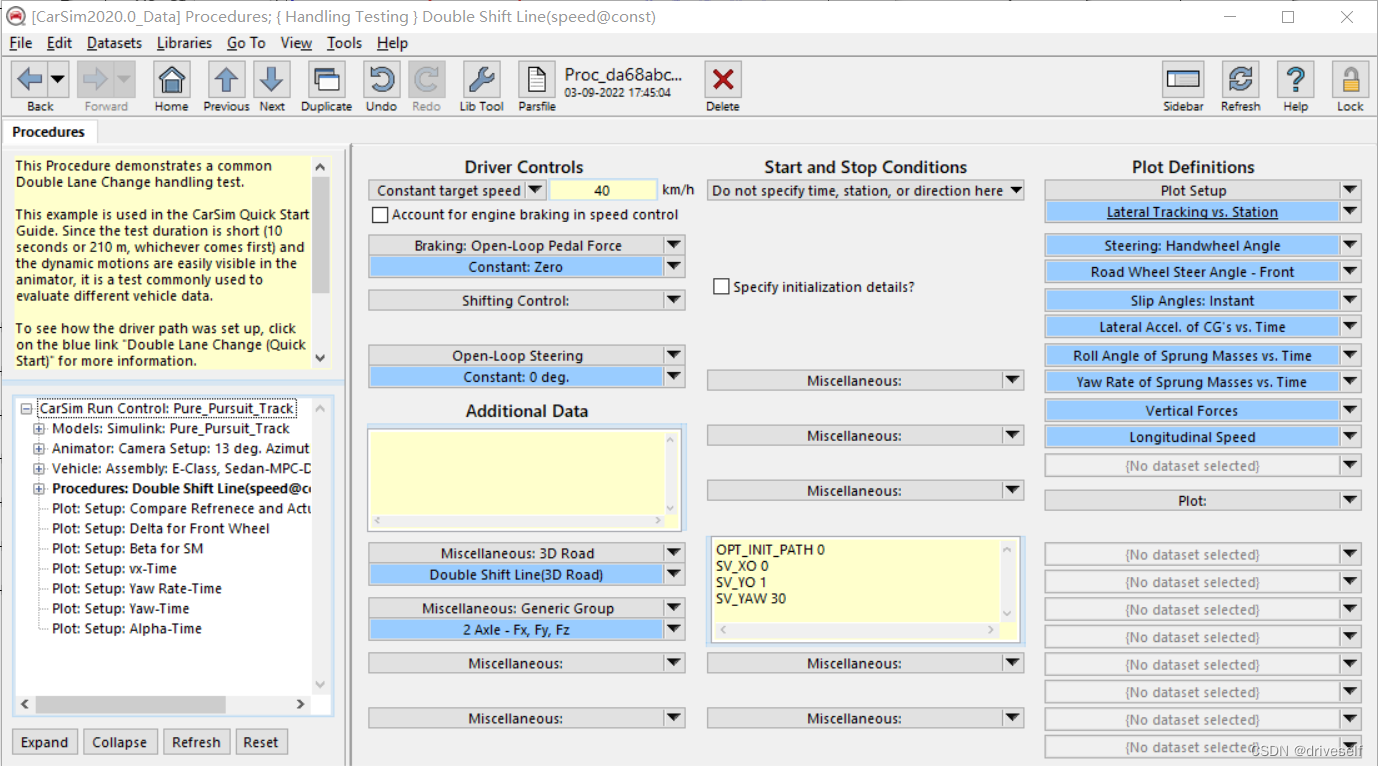
Task: Expand the Vehicle: Assembly tree node
Action: pos(40,469)
